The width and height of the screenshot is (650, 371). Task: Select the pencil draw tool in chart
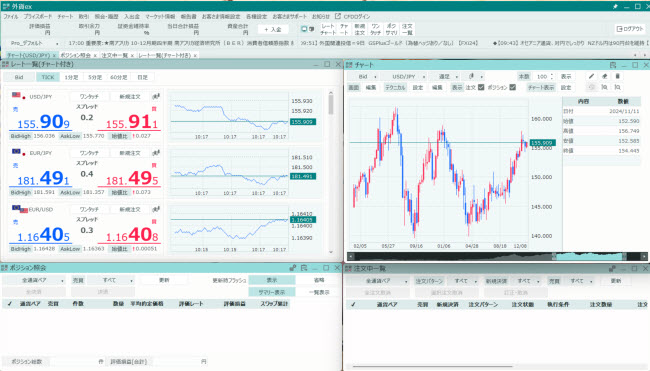[591, 76]
